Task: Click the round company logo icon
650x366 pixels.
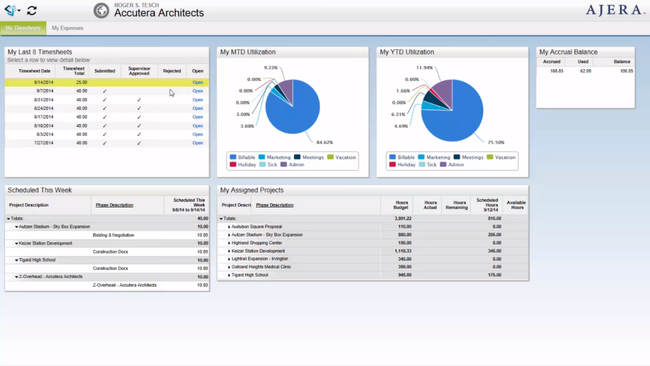Action: [101, 10]
